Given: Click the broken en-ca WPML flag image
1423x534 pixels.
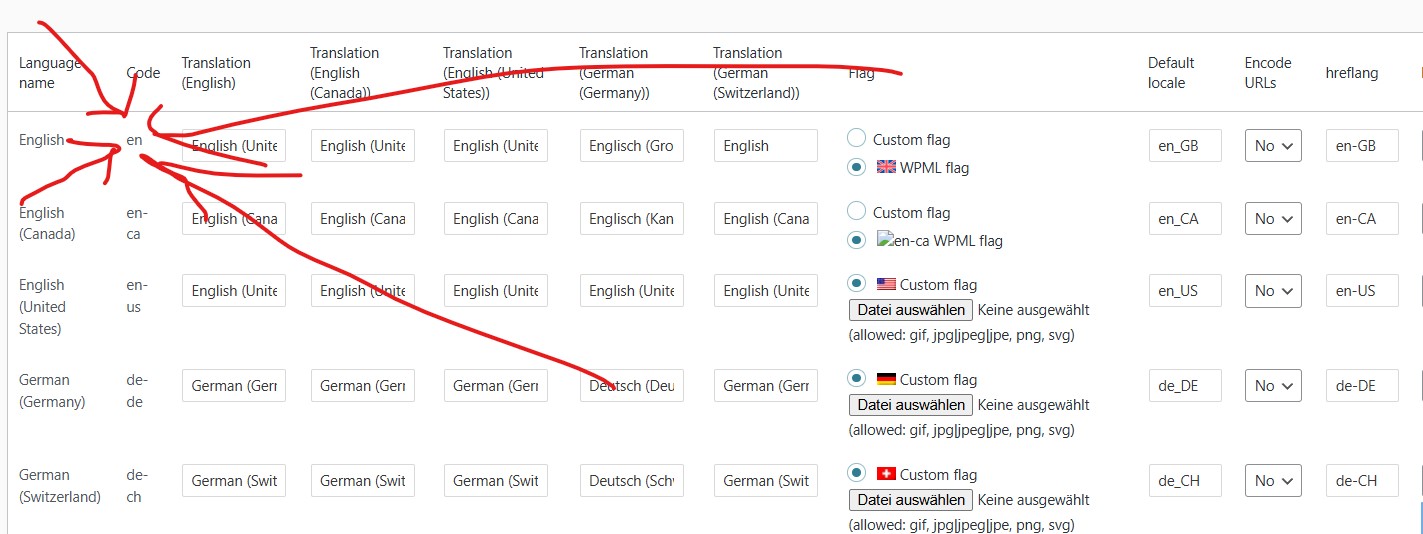Looking at the screenshot, I should (x=883, y=240).
